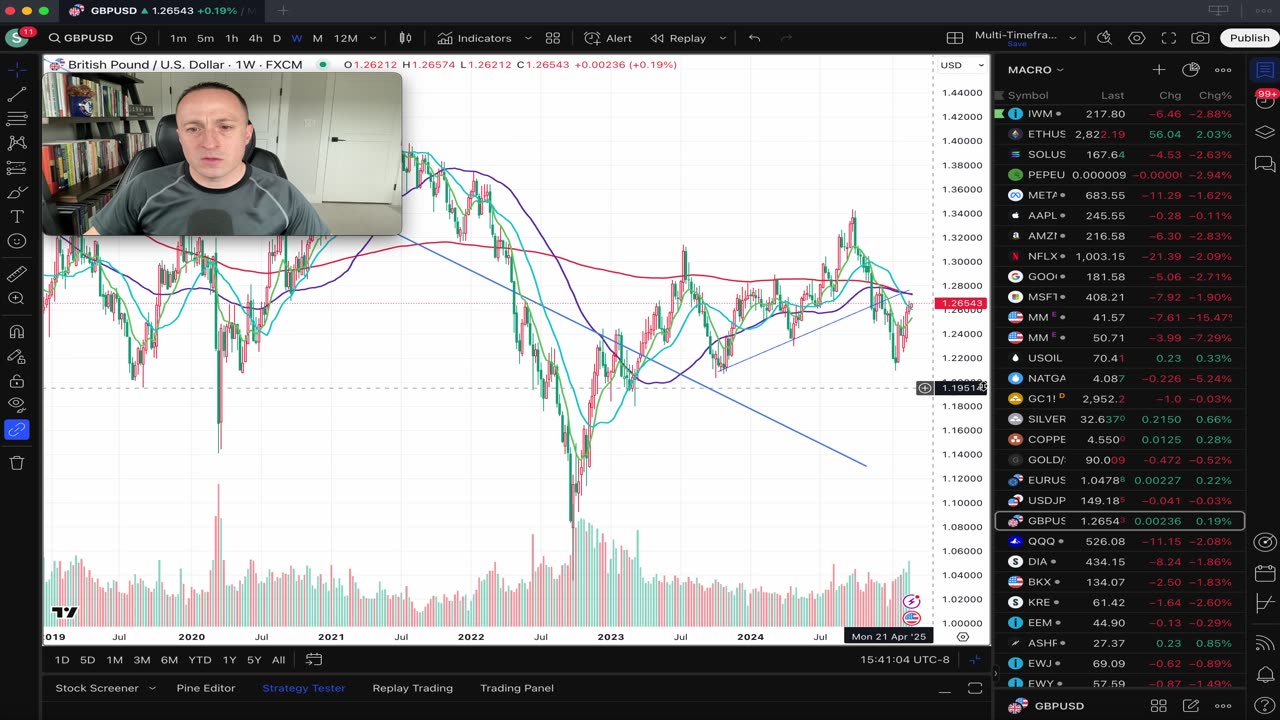The width and height of the screenshot is (1280, 720).
Task: Toggle market status green dot
Action: tap(323, 65)
